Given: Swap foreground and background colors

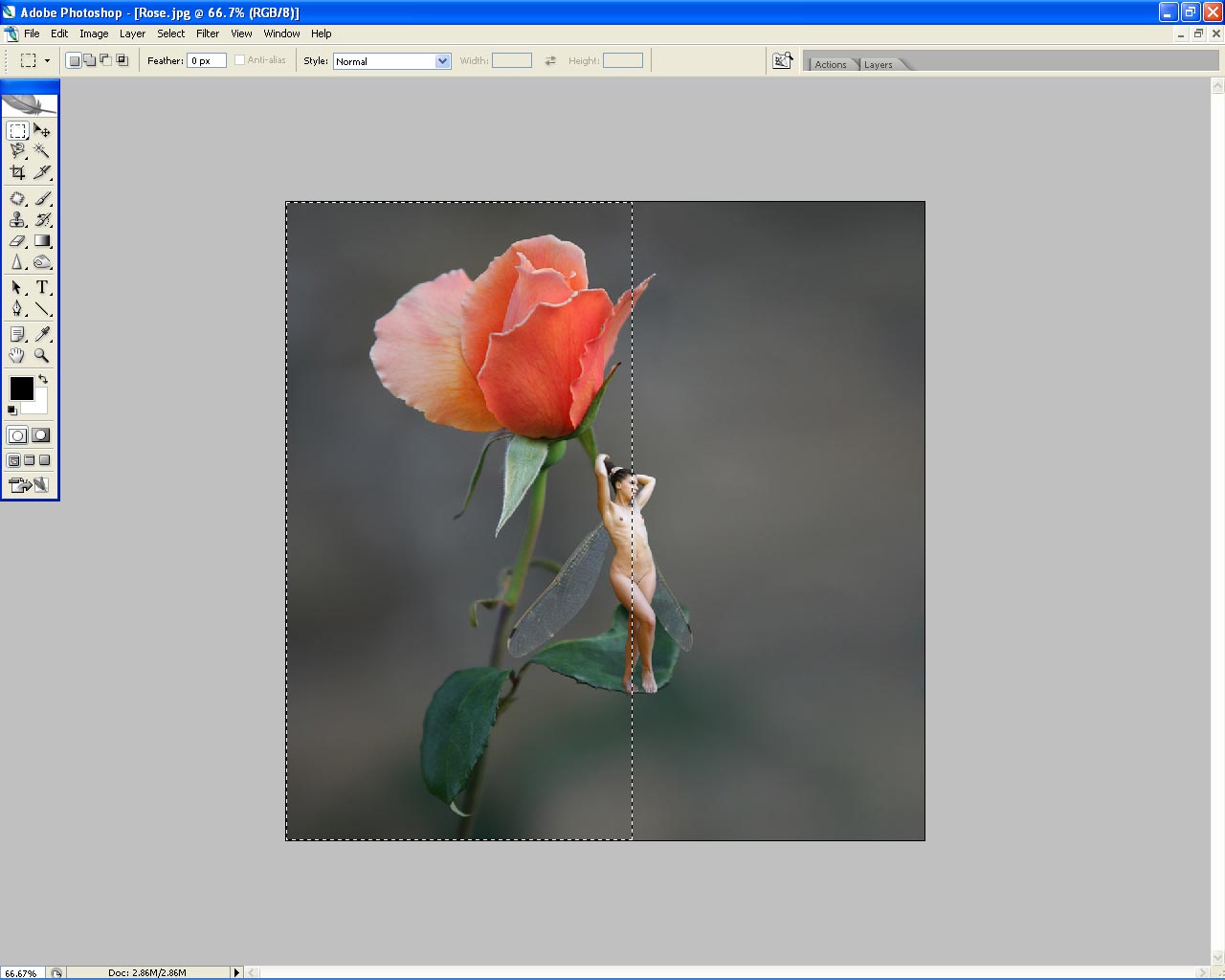Looking at the screenshot, I should click(43, 380).
